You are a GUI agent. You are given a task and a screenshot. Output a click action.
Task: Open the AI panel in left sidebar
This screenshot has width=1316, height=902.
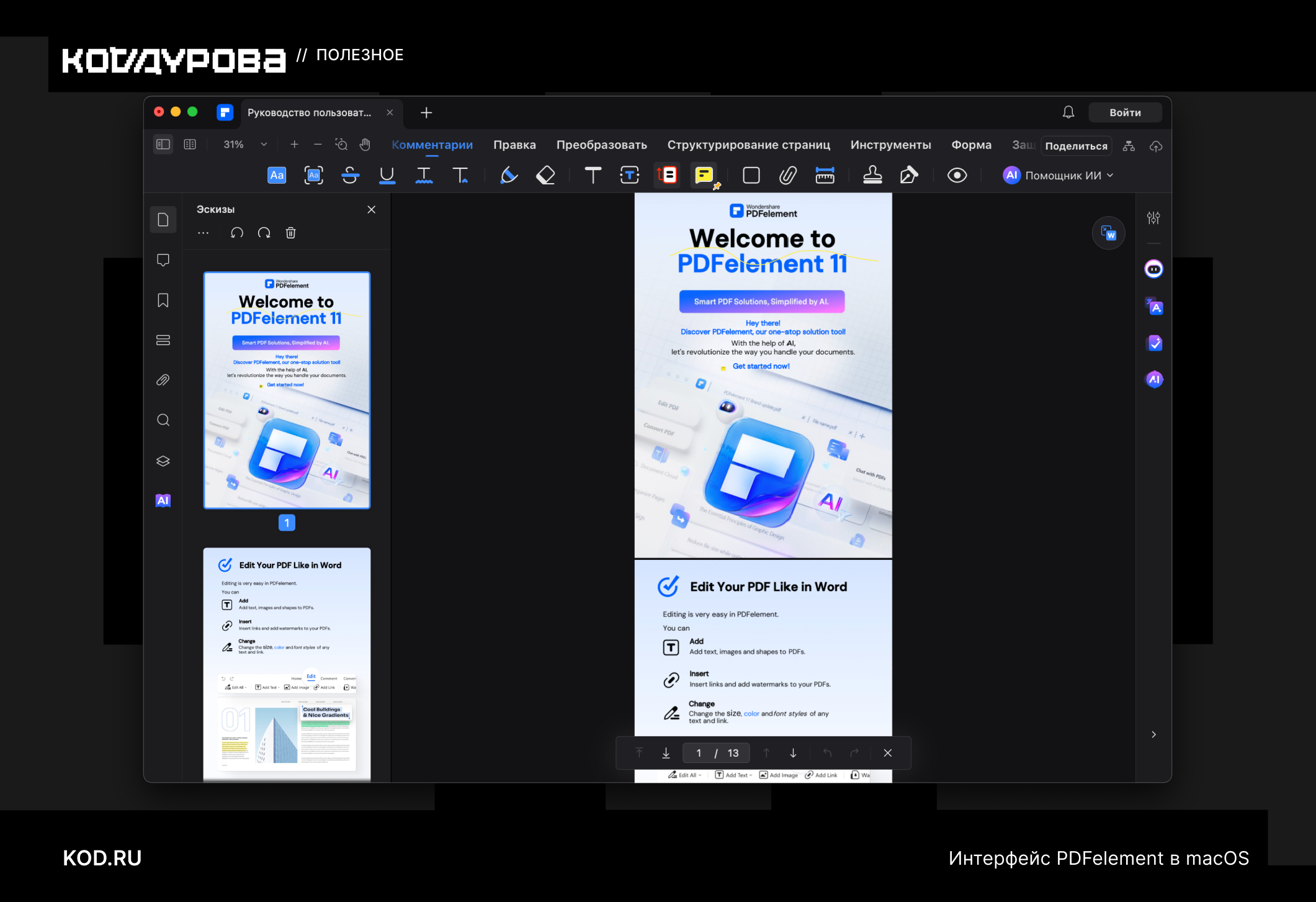[163, 500]
